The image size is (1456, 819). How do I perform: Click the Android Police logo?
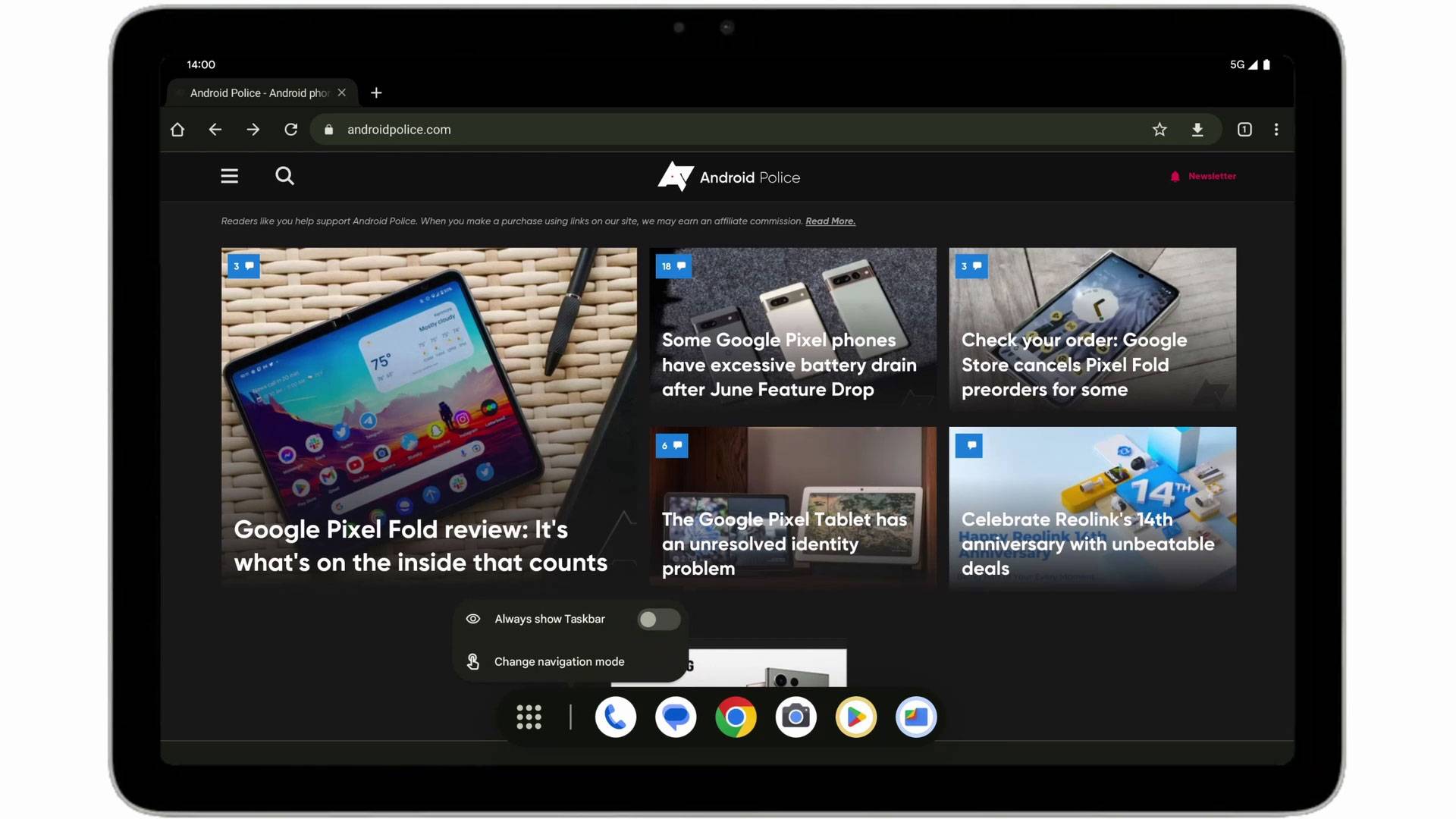[729, 177]
